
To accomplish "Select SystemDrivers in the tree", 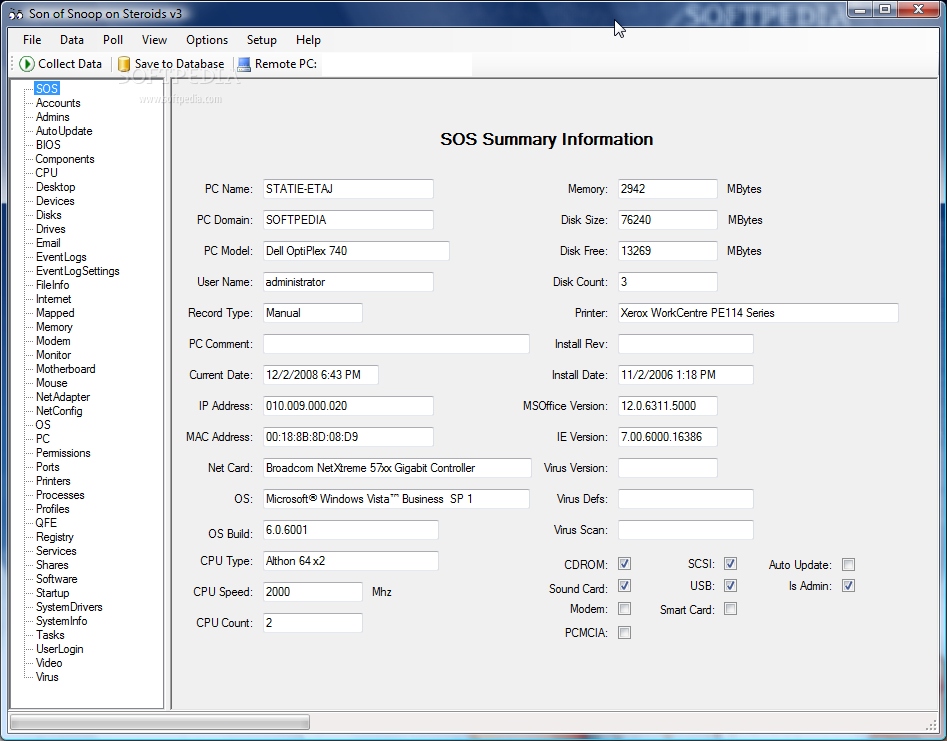I will [x=69, y=607].
